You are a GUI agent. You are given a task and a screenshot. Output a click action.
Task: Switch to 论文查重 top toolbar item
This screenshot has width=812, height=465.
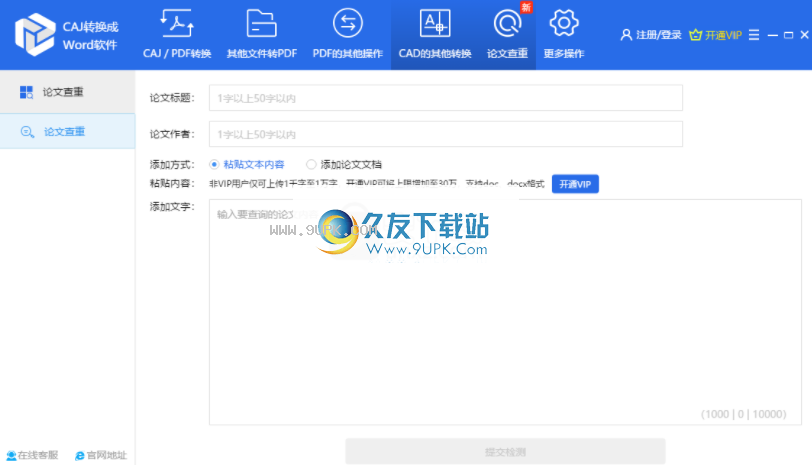[x=507, y=34]
